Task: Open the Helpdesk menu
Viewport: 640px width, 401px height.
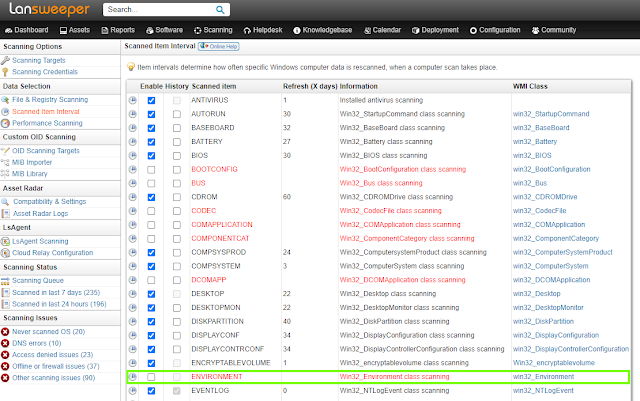Action: coord(263,30)
